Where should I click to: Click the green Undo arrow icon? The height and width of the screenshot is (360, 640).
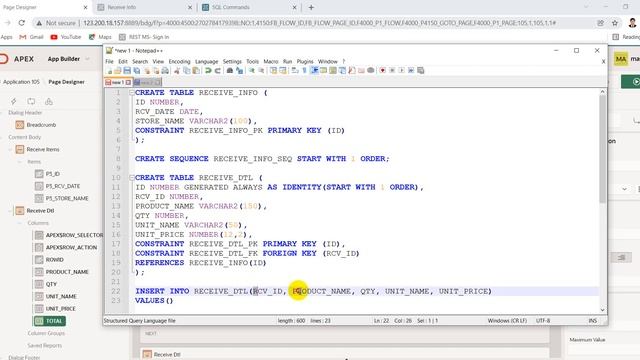click(208, 71)
